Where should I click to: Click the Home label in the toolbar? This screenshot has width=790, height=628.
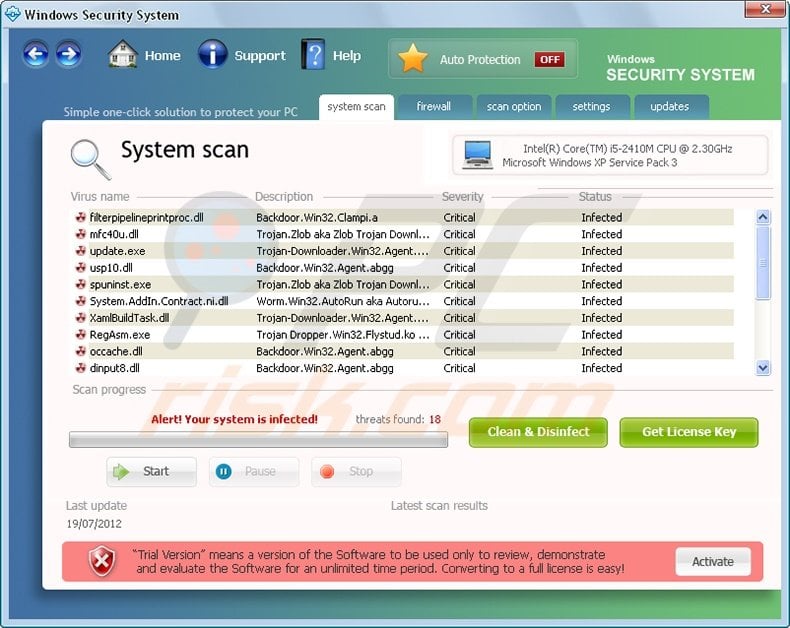click(x=162, y=55)
